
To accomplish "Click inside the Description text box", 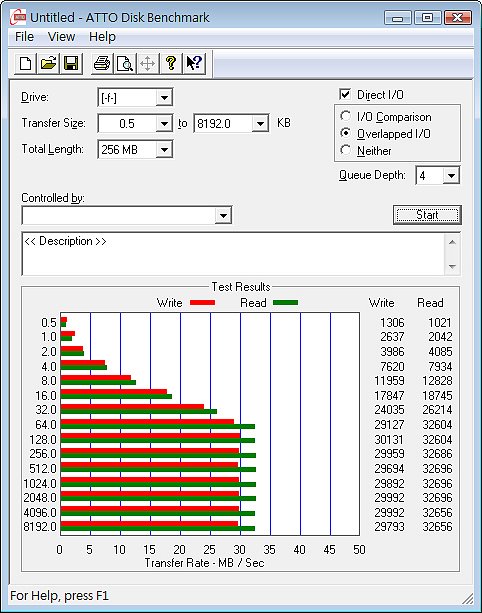I will tap(233, 254).
